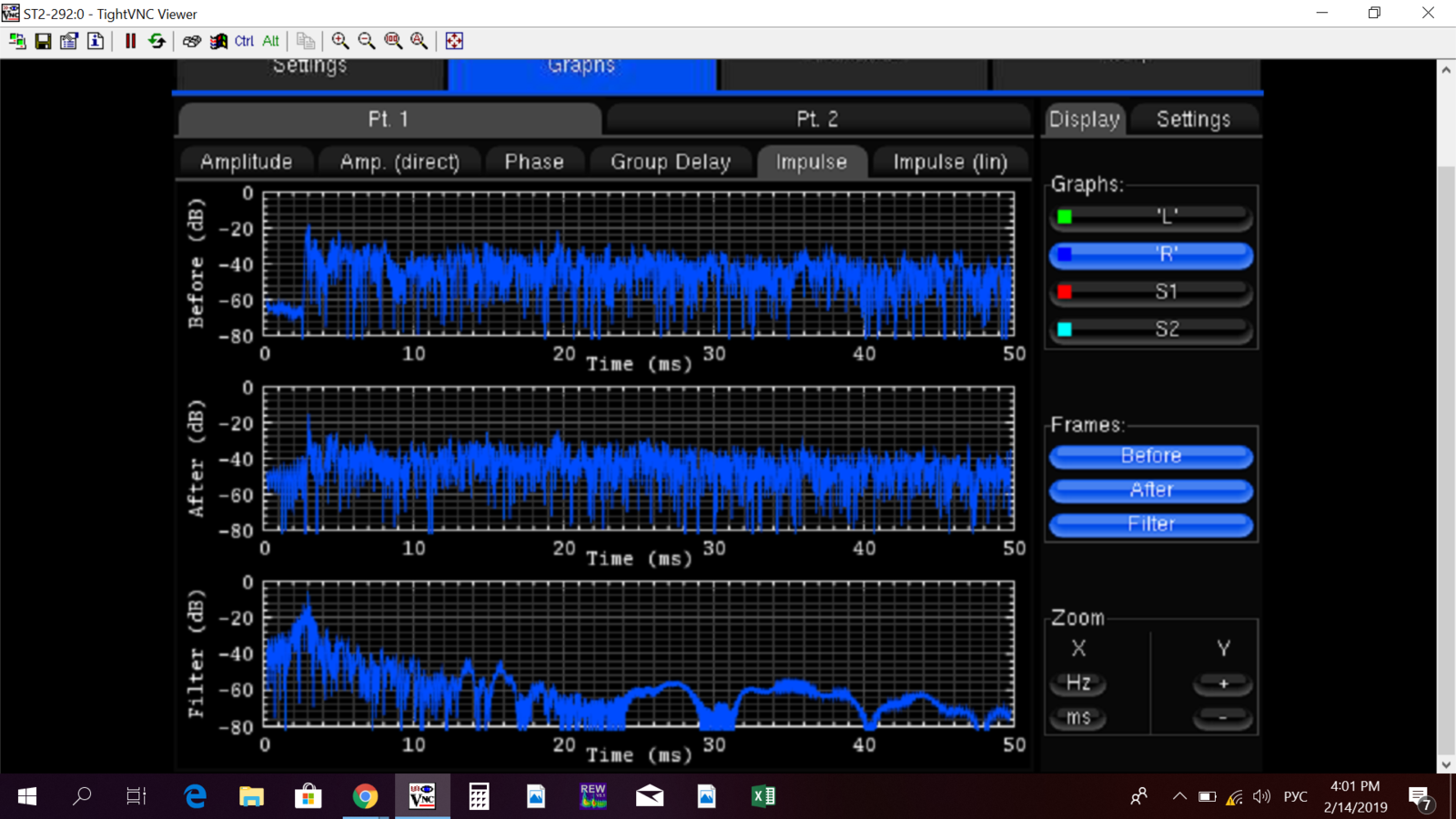Viewport: 1456px width, 819px height.
Task: Open Task View on the taskbar
Action: click(136, 796)
